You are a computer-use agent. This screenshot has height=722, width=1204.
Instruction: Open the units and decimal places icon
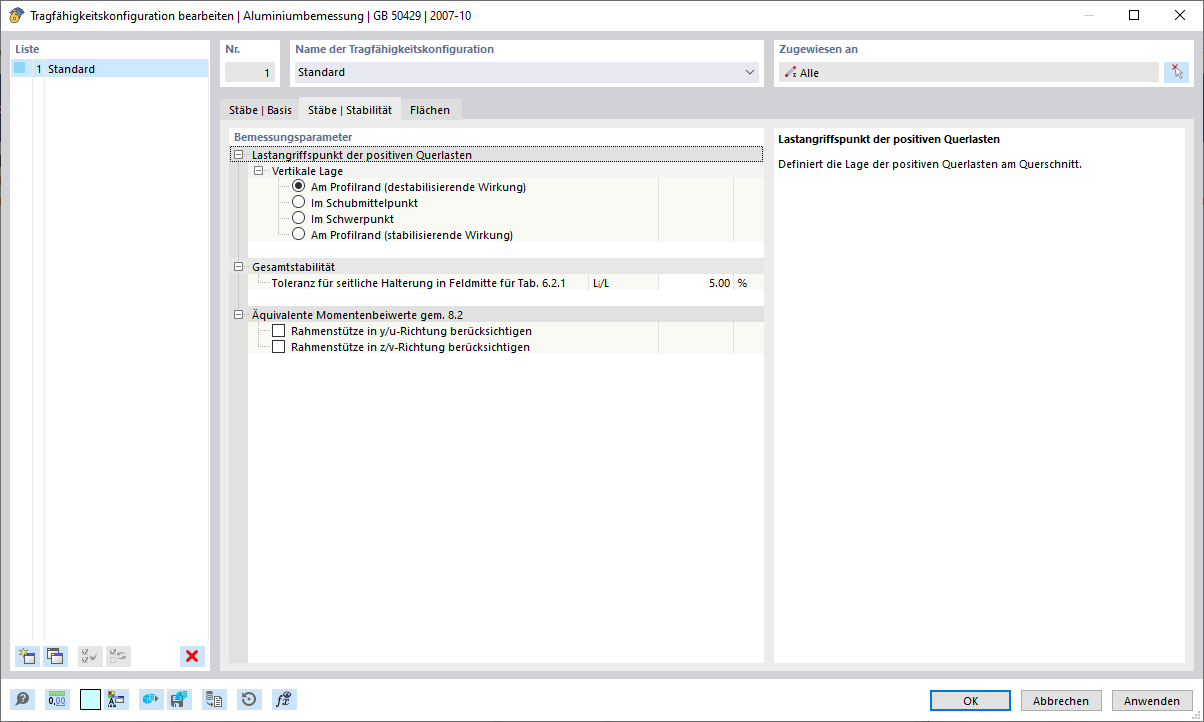tap(57, 699)
